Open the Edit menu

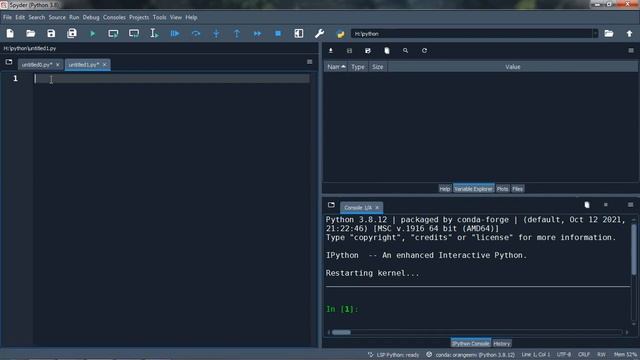tap(20, 18)
